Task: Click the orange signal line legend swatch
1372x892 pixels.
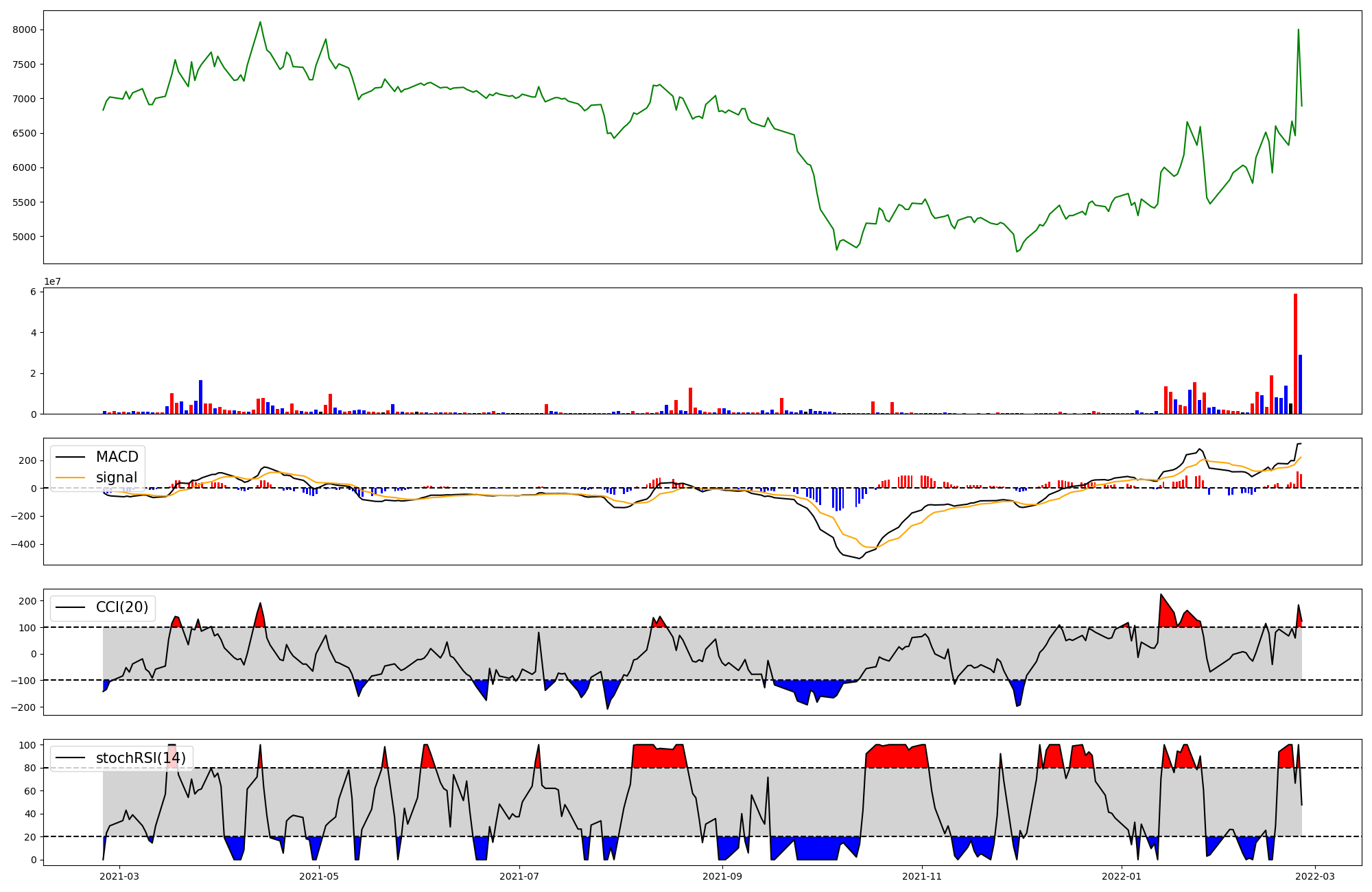Action: [x=70, y=478]
